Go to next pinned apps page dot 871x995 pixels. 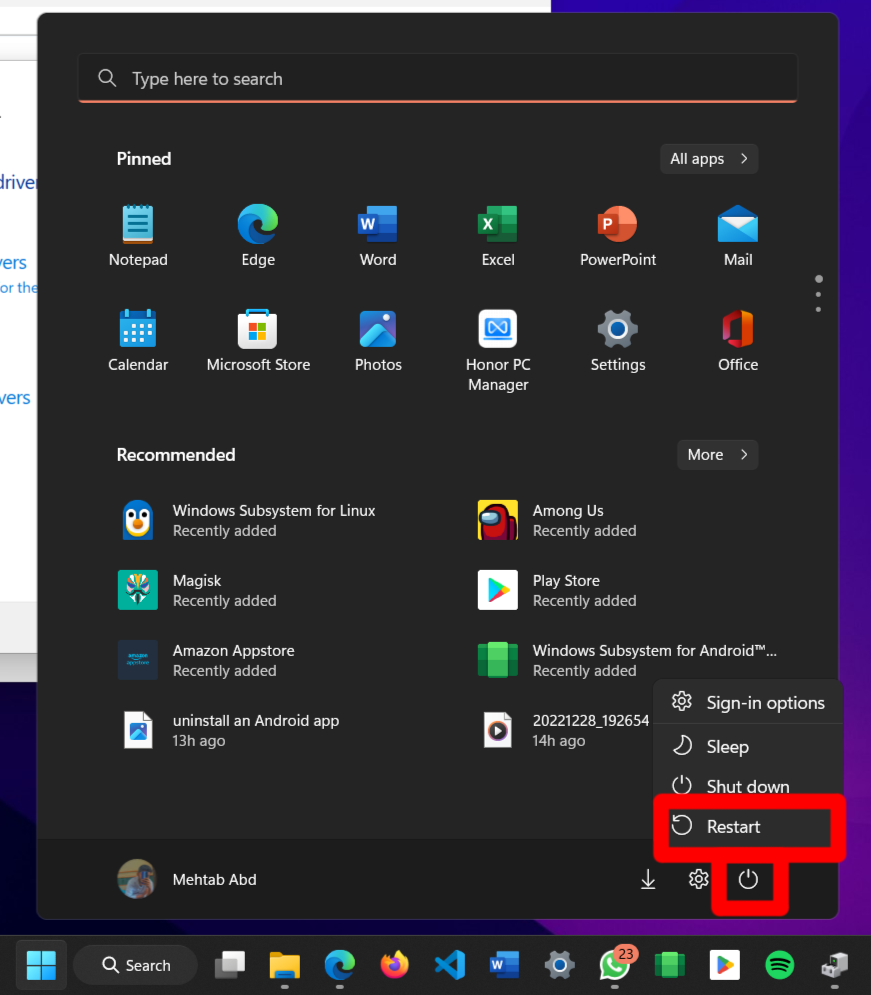[x=818, y=294]
